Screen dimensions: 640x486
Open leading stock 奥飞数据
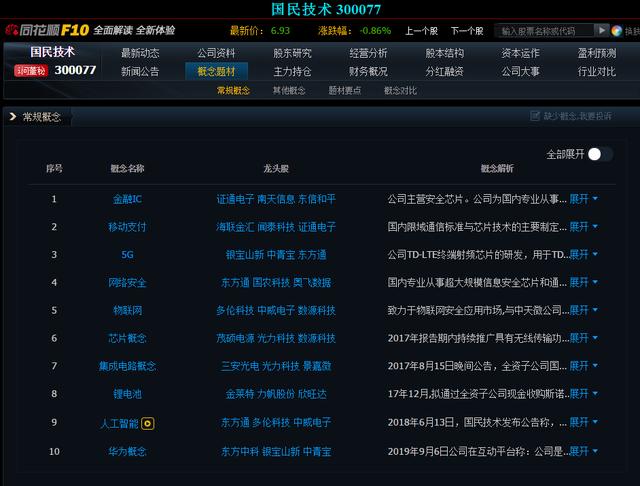point(312,282)
